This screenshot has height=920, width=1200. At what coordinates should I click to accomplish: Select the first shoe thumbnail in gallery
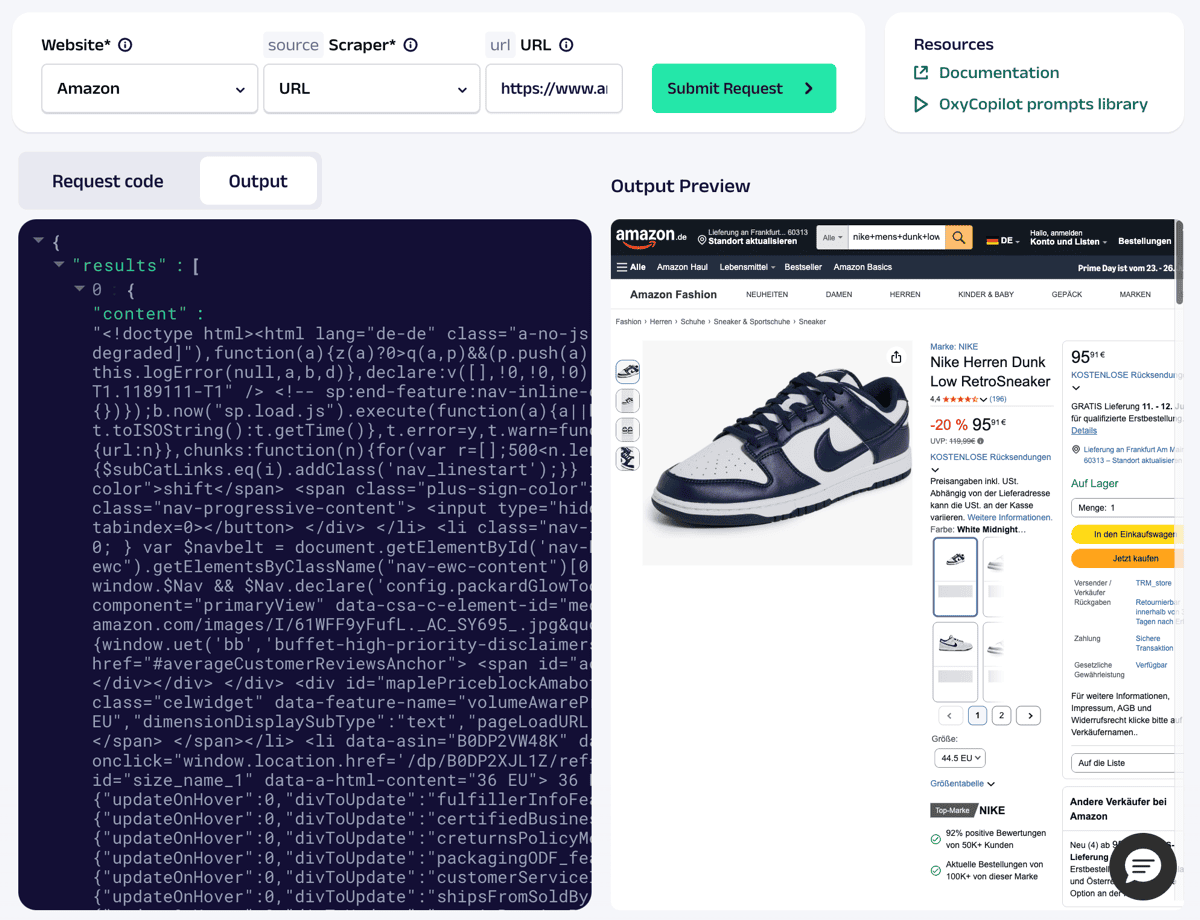click(628, 372)
